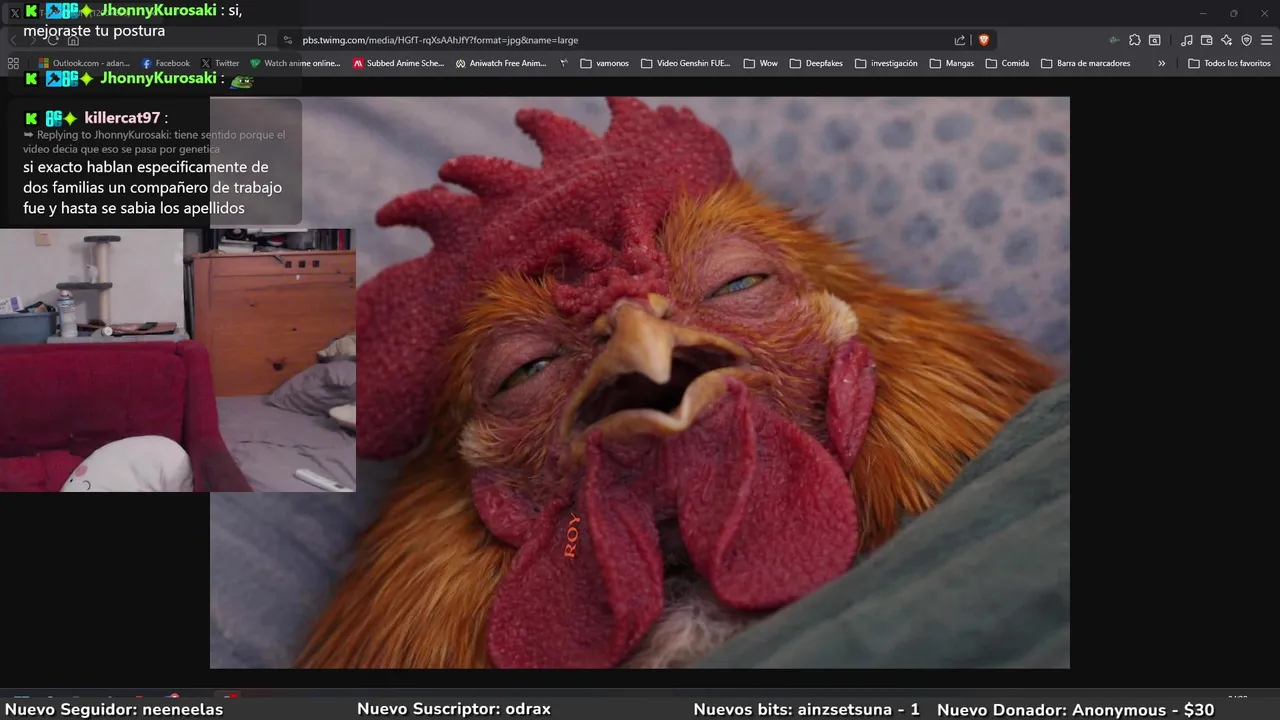
Task: Expand the Deepfakes bookmarks folder
Action: 817,63
